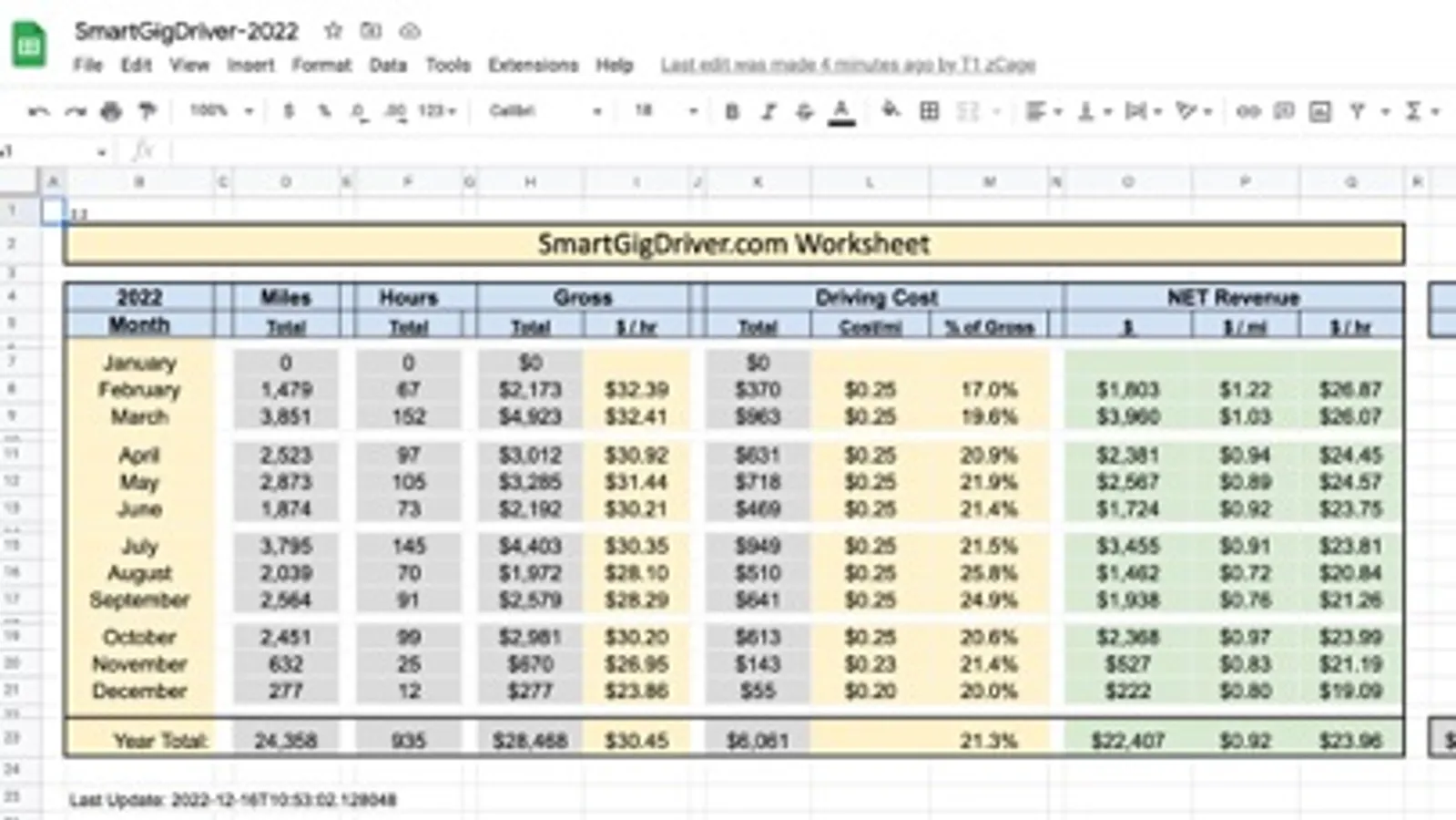Image resolution: width=1456 pixels, height=820 pixels.
Task: Apply italic formatting from the toolbar
Action: point(769,112)
